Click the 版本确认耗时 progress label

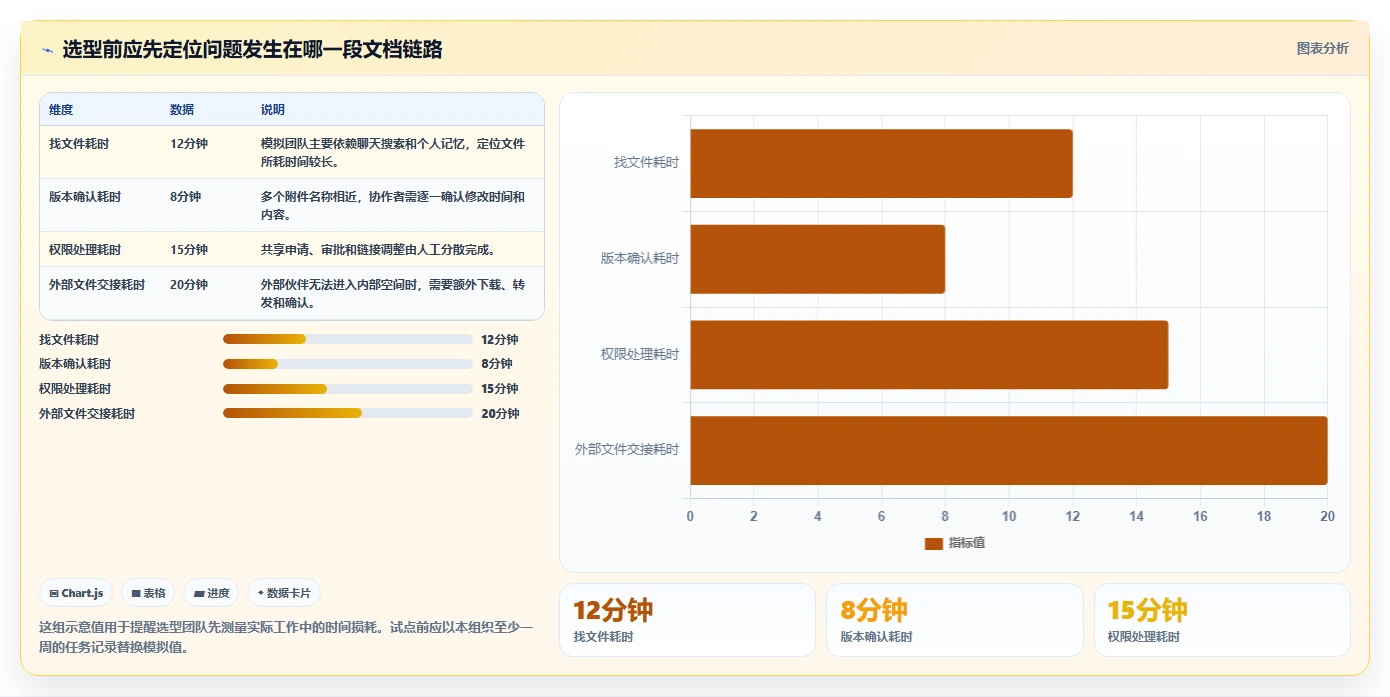click(x=75, y=364)
